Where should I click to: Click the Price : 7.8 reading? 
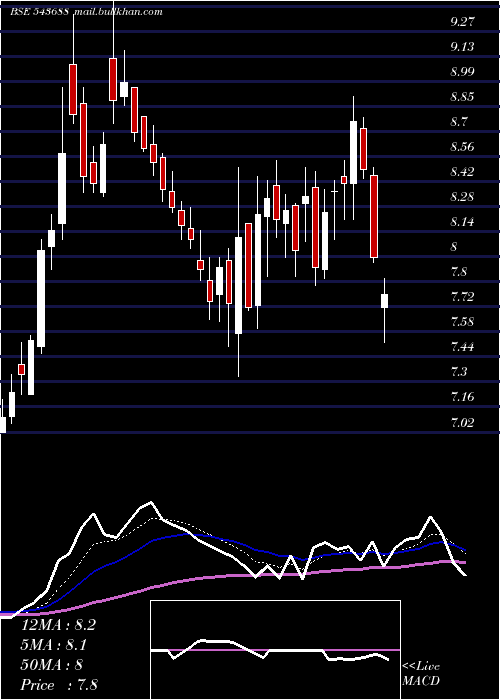click(59, 685)
